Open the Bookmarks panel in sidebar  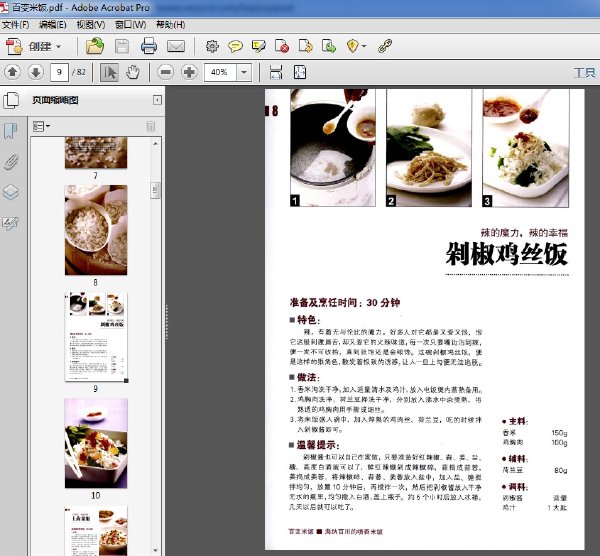[x=11, y=131]
